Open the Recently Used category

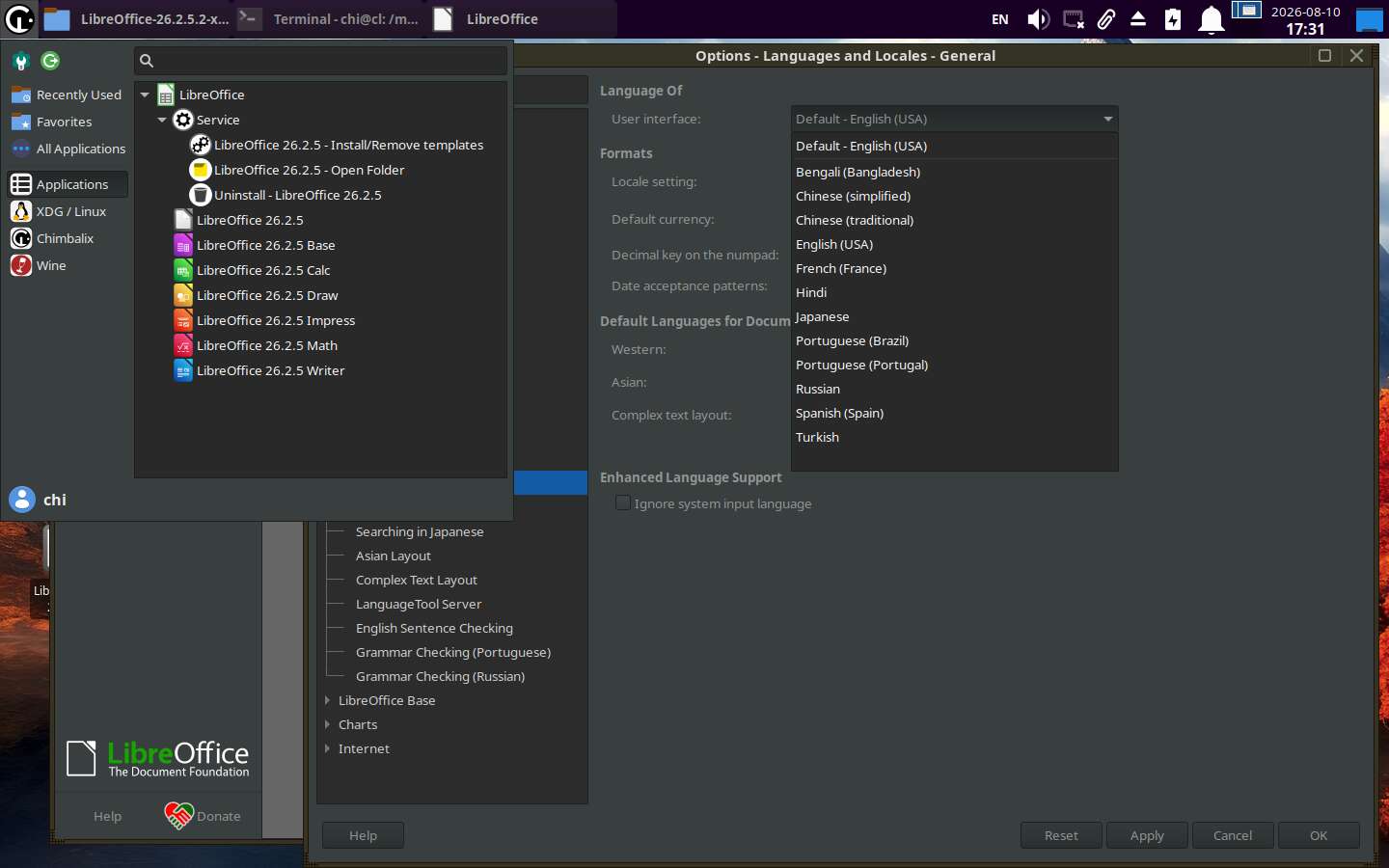coord(68,95)
